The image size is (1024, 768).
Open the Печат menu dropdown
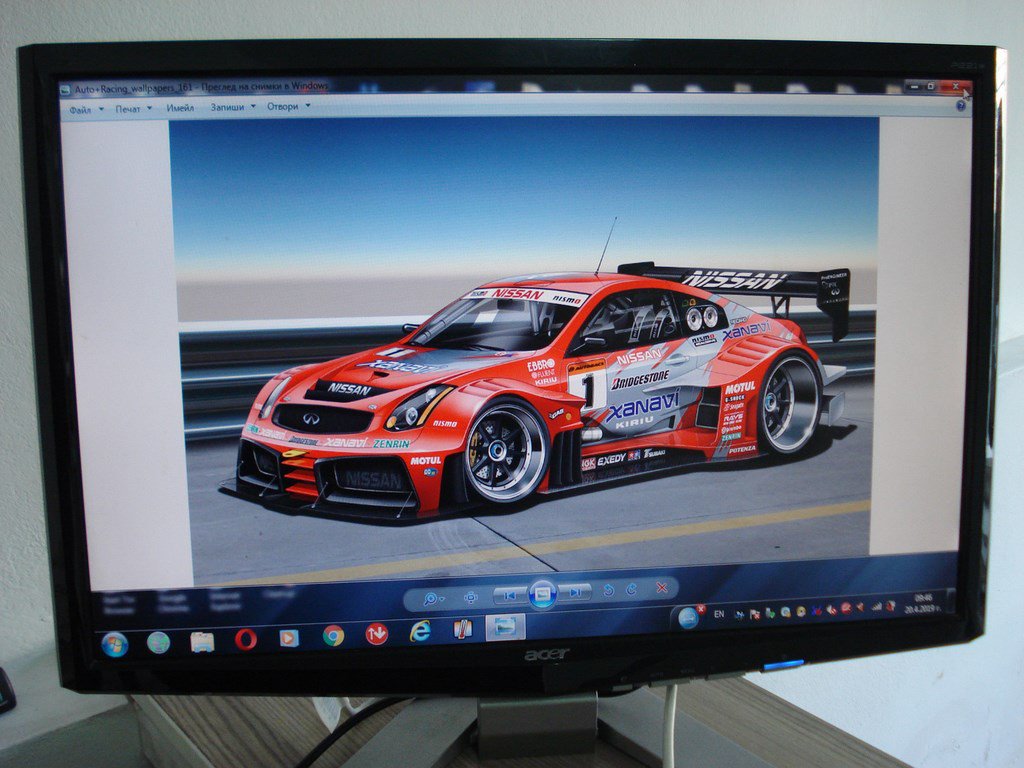tap(133, 108)
